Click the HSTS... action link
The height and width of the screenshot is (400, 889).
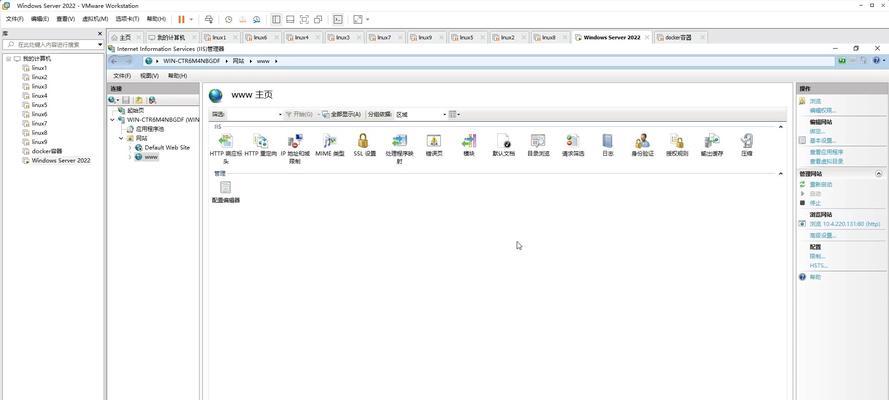(x=819, y=265)
